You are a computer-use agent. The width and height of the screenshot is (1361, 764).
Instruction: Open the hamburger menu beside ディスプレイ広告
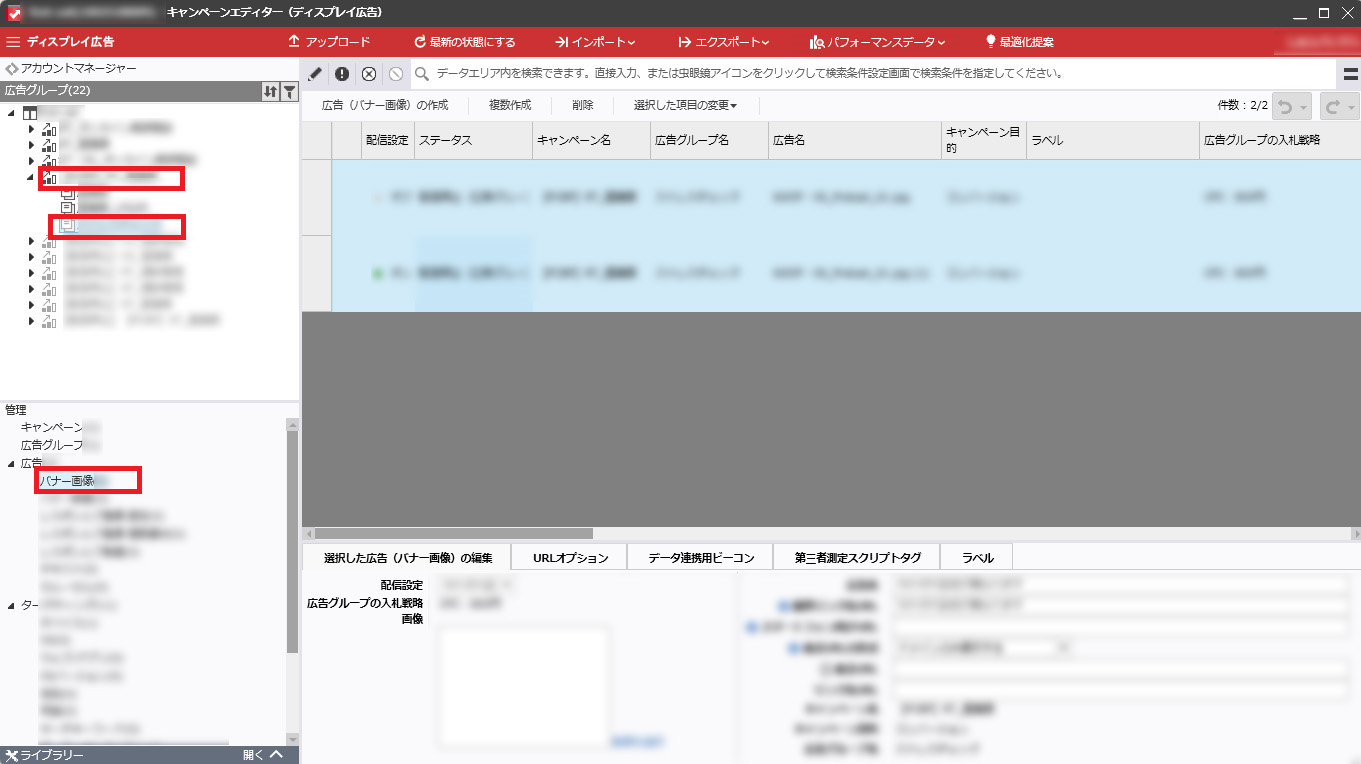[x=13, y=42]
